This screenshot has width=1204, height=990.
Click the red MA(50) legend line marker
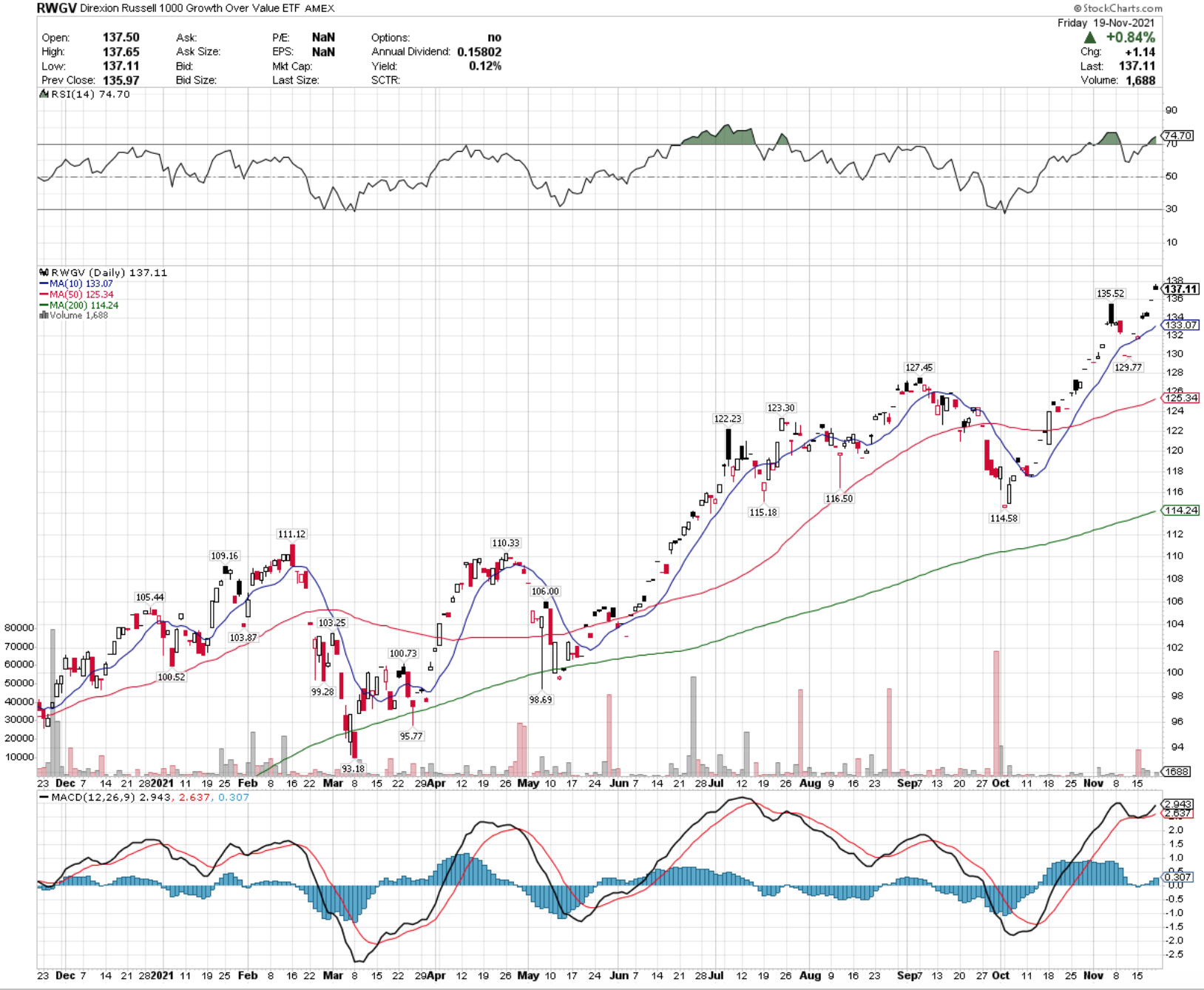pyautogui.click(x=44, y=294)
